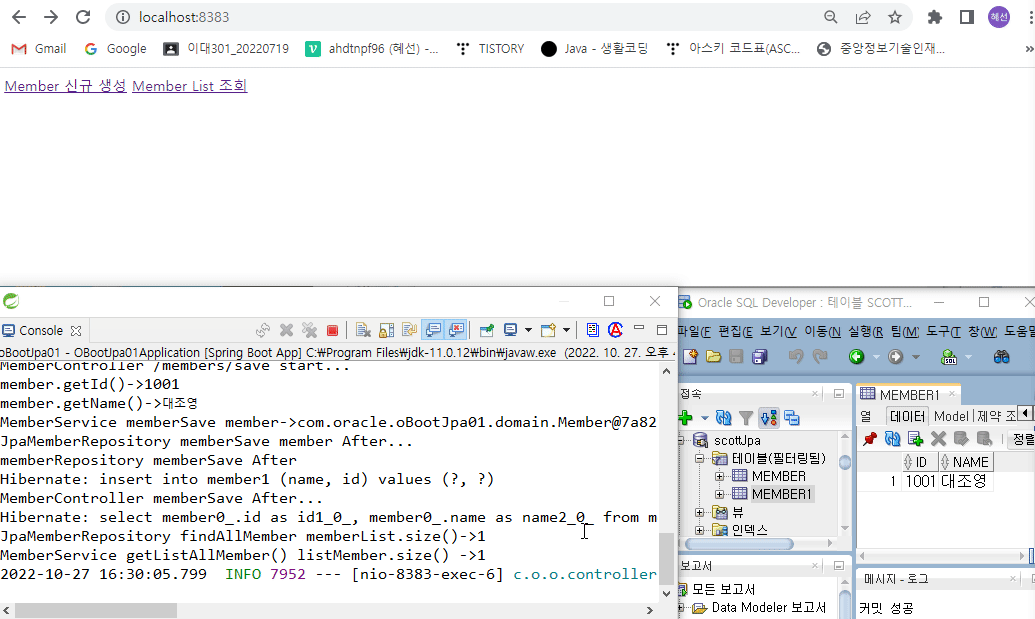Open SQL Worksheet dropdown arrow
The width and height of the screenshot is (1035, 619).
coord(968,357)
